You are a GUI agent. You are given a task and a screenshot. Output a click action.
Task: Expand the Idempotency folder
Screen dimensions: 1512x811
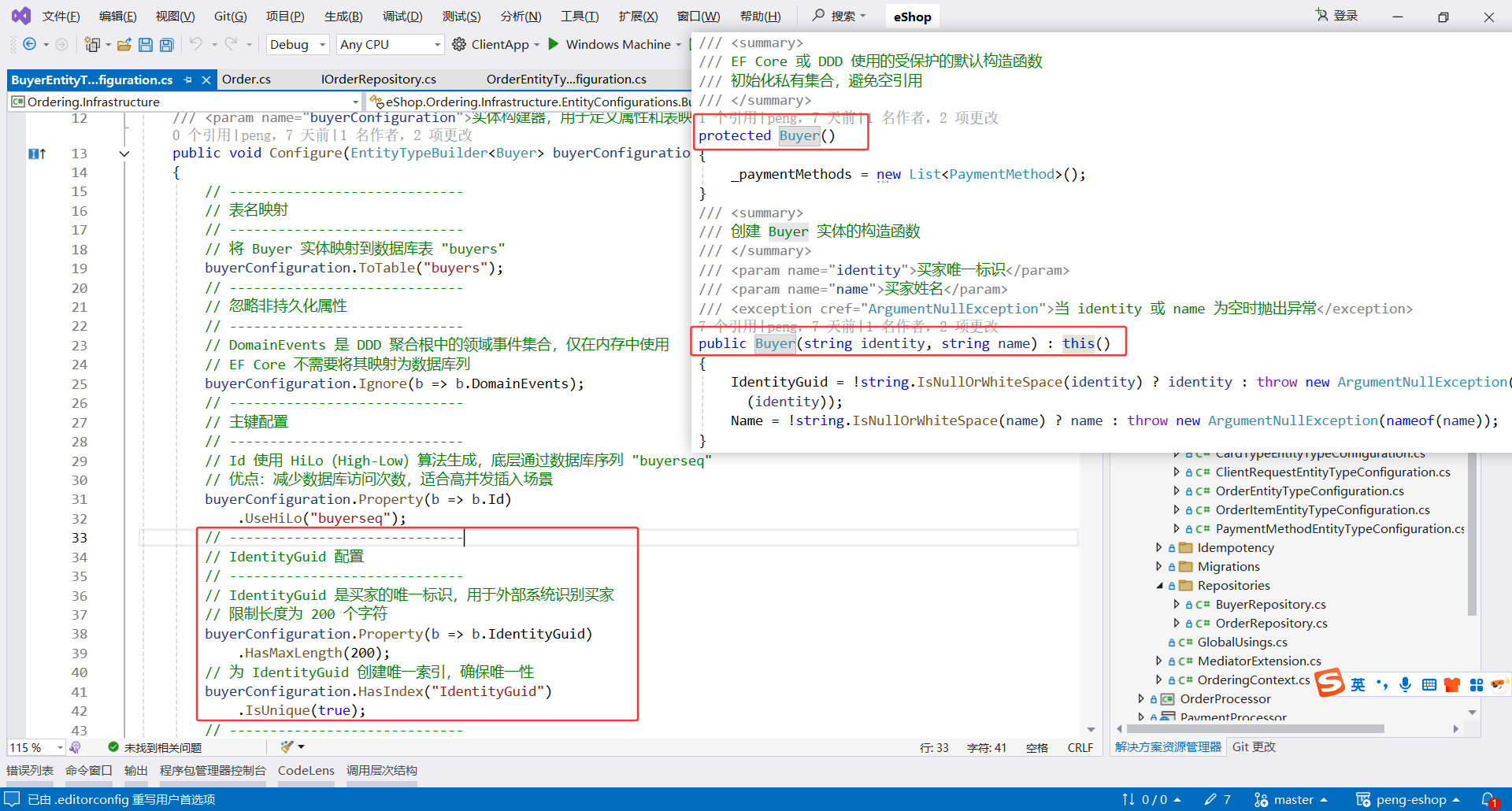pos(1159,548)
